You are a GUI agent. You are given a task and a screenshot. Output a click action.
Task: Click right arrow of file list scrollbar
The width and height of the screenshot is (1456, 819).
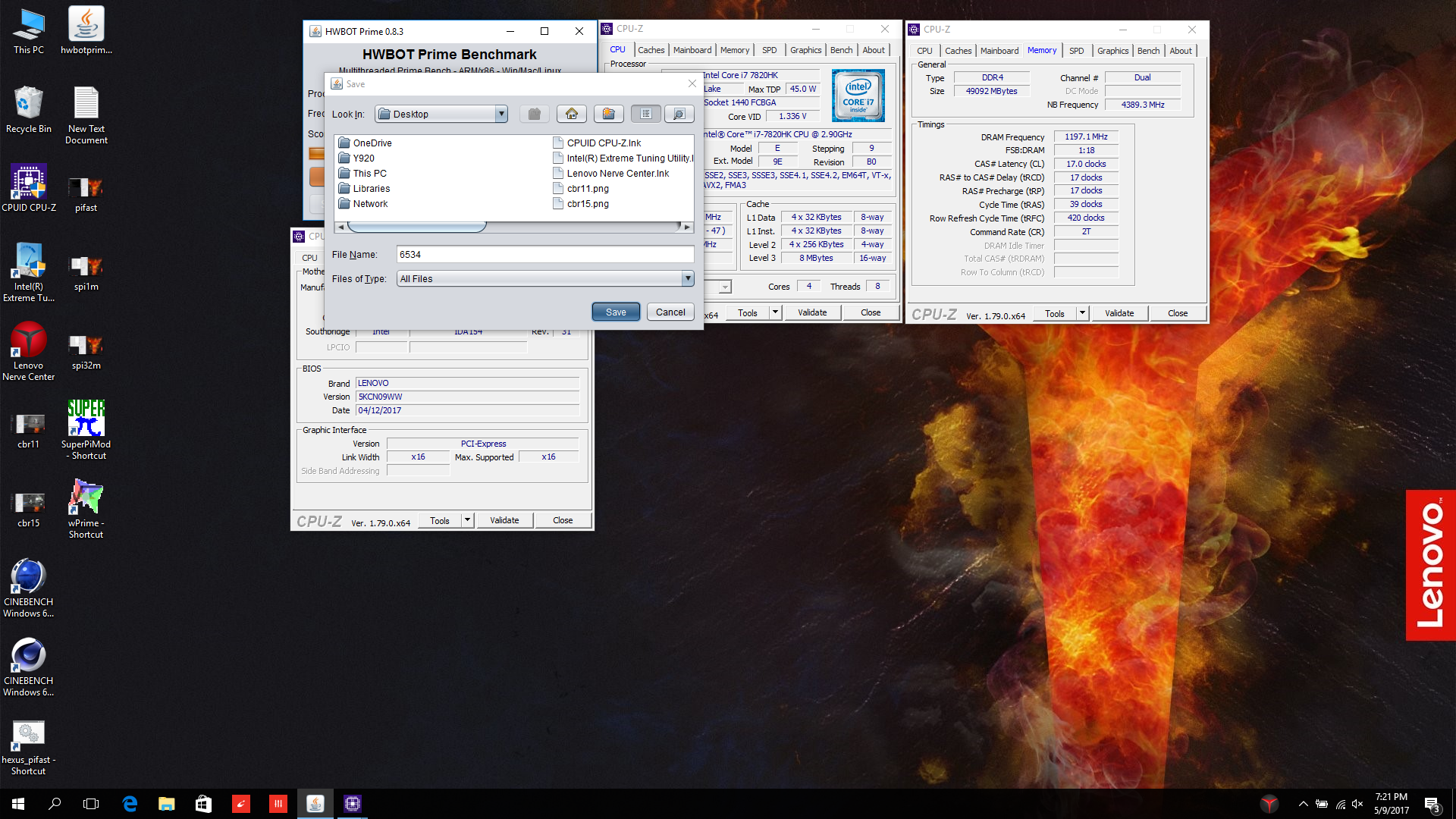687,227
